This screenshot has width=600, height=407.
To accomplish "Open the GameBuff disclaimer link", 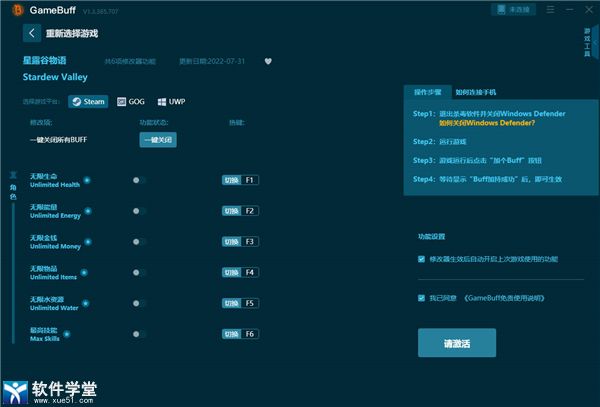I will click(504, 298).
